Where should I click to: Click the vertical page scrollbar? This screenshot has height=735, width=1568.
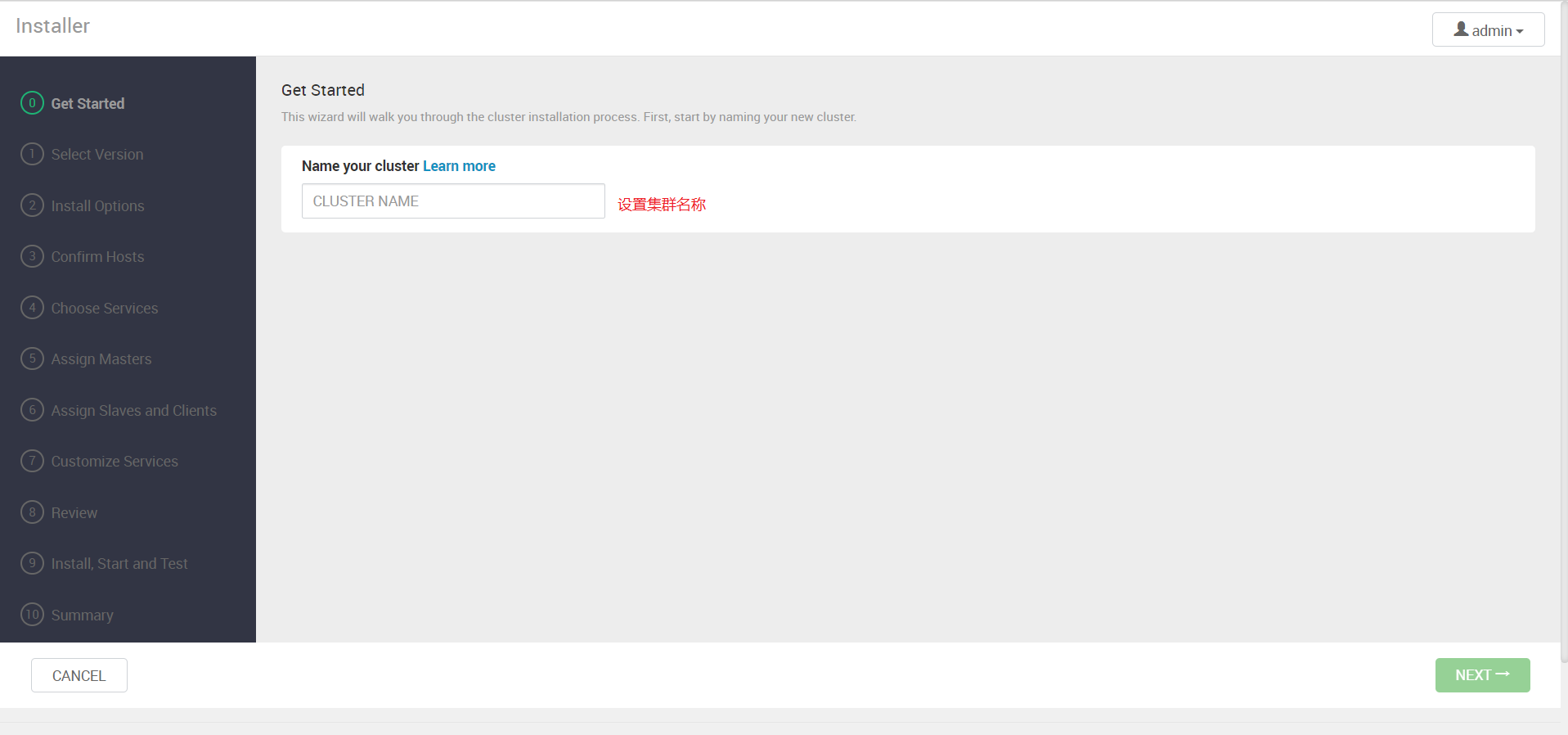coord(1564,331)
